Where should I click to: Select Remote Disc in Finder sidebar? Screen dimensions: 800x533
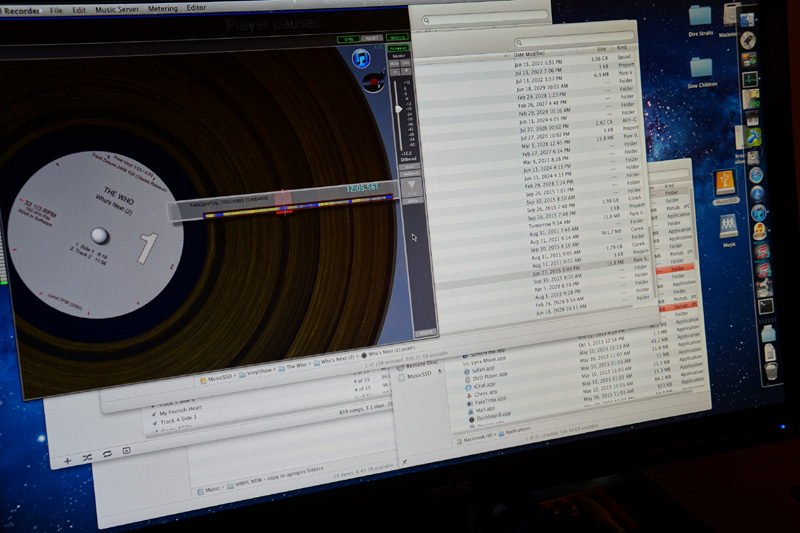pyautogui.click(x=418, y=365)
